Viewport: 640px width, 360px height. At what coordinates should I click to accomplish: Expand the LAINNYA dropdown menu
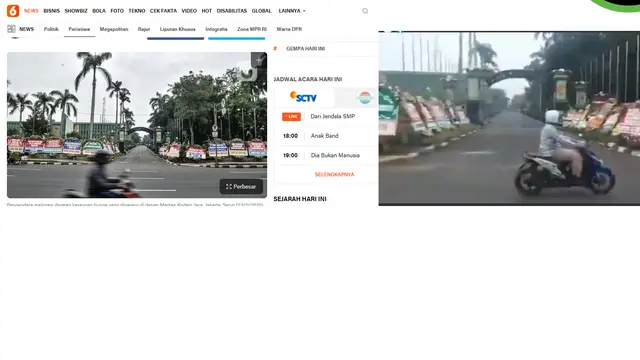pyautogui.click(x=292, y=11)
